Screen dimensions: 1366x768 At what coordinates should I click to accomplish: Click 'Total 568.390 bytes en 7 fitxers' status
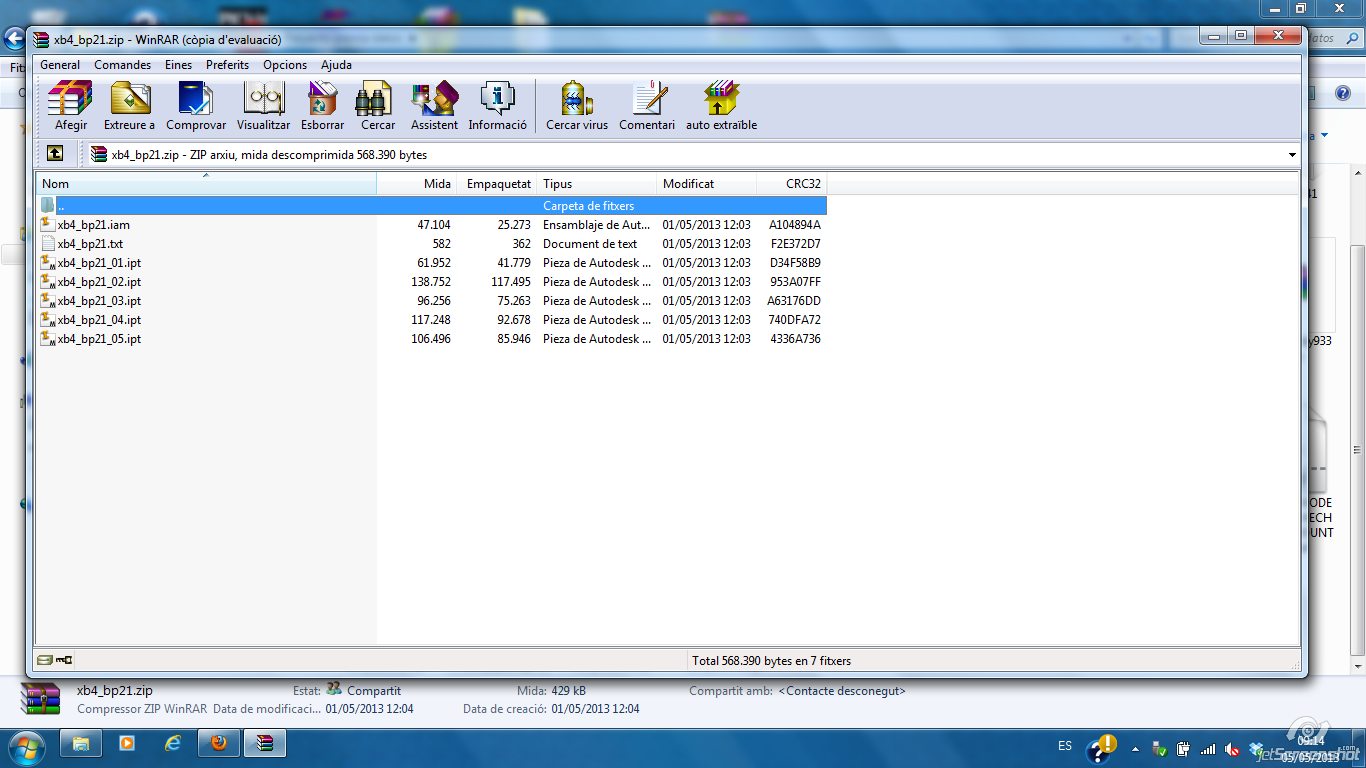click(x=771, y=661)
